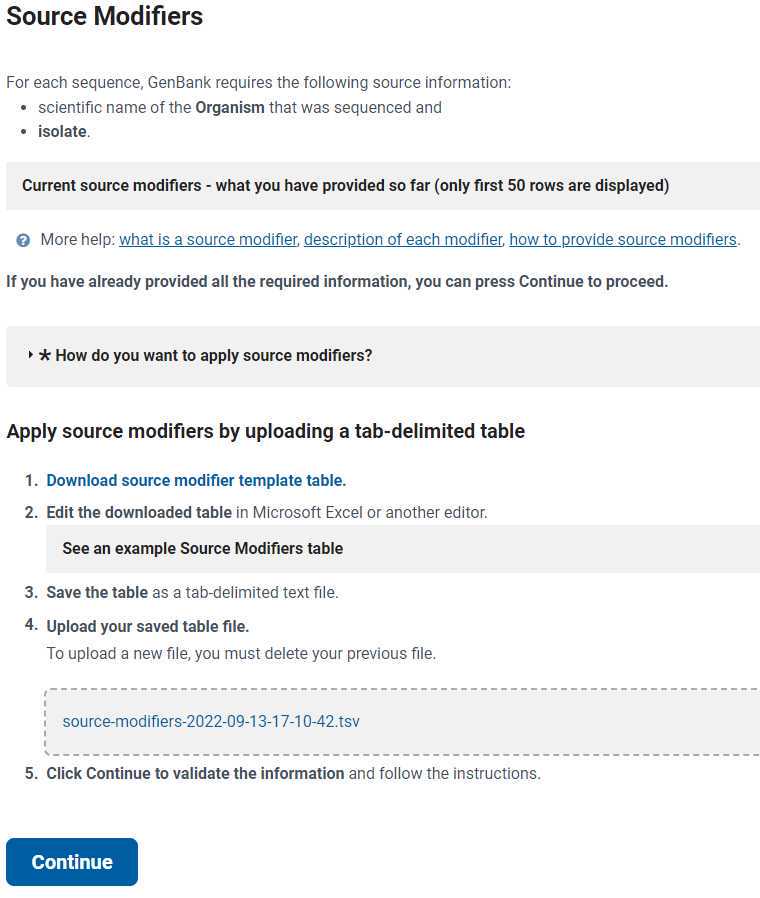Click 'Click Continue to validate the information' text
760x898 pixels.
195,773
